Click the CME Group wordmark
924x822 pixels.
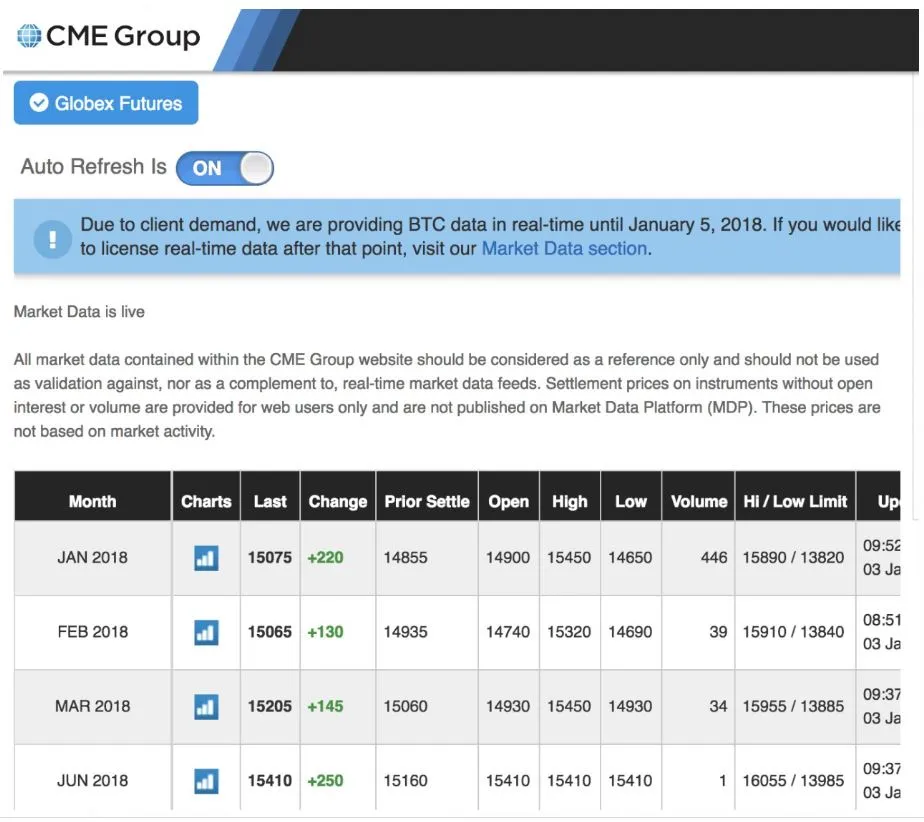[123, 37]
